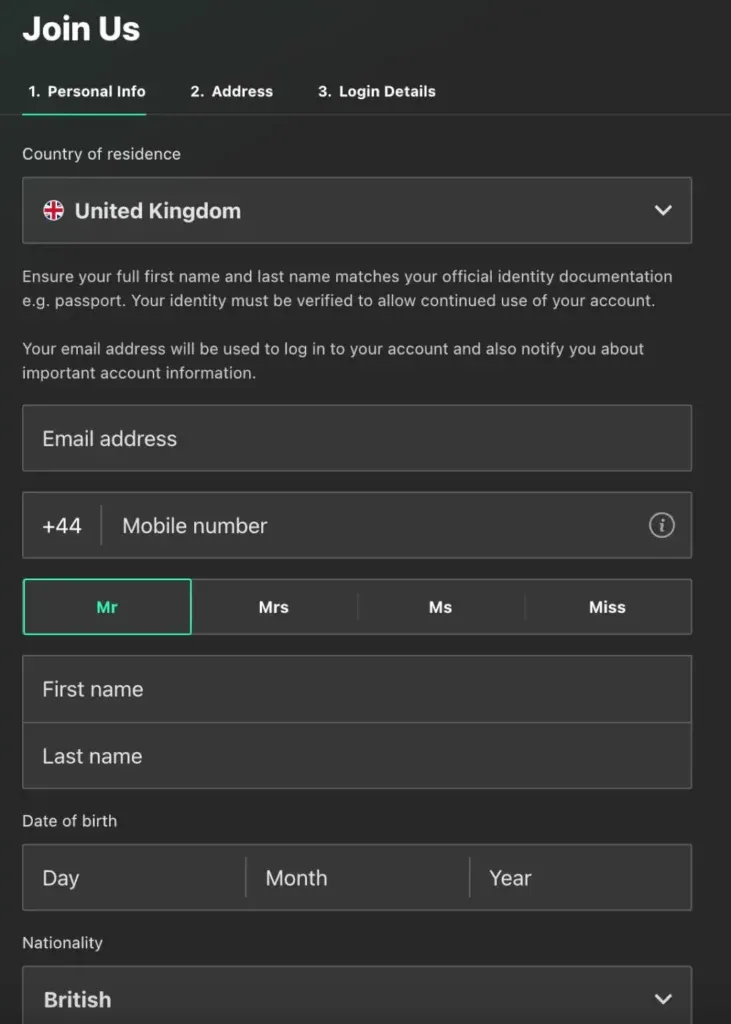Click the chevron on the Nationality selector
This screenshot has height=1024, width=731.
(662, 998)
